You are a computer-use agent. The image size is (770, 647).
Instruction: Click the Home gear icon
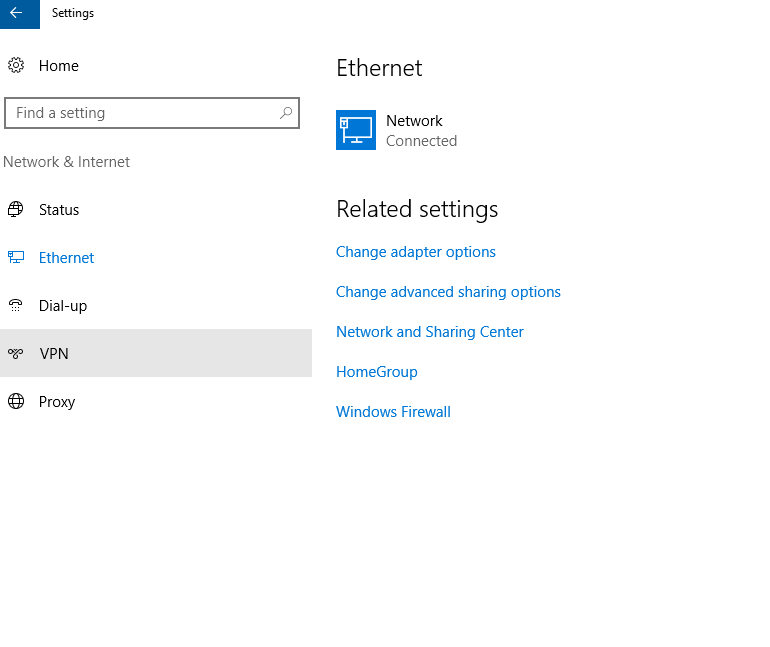click(x=16, y=65)
